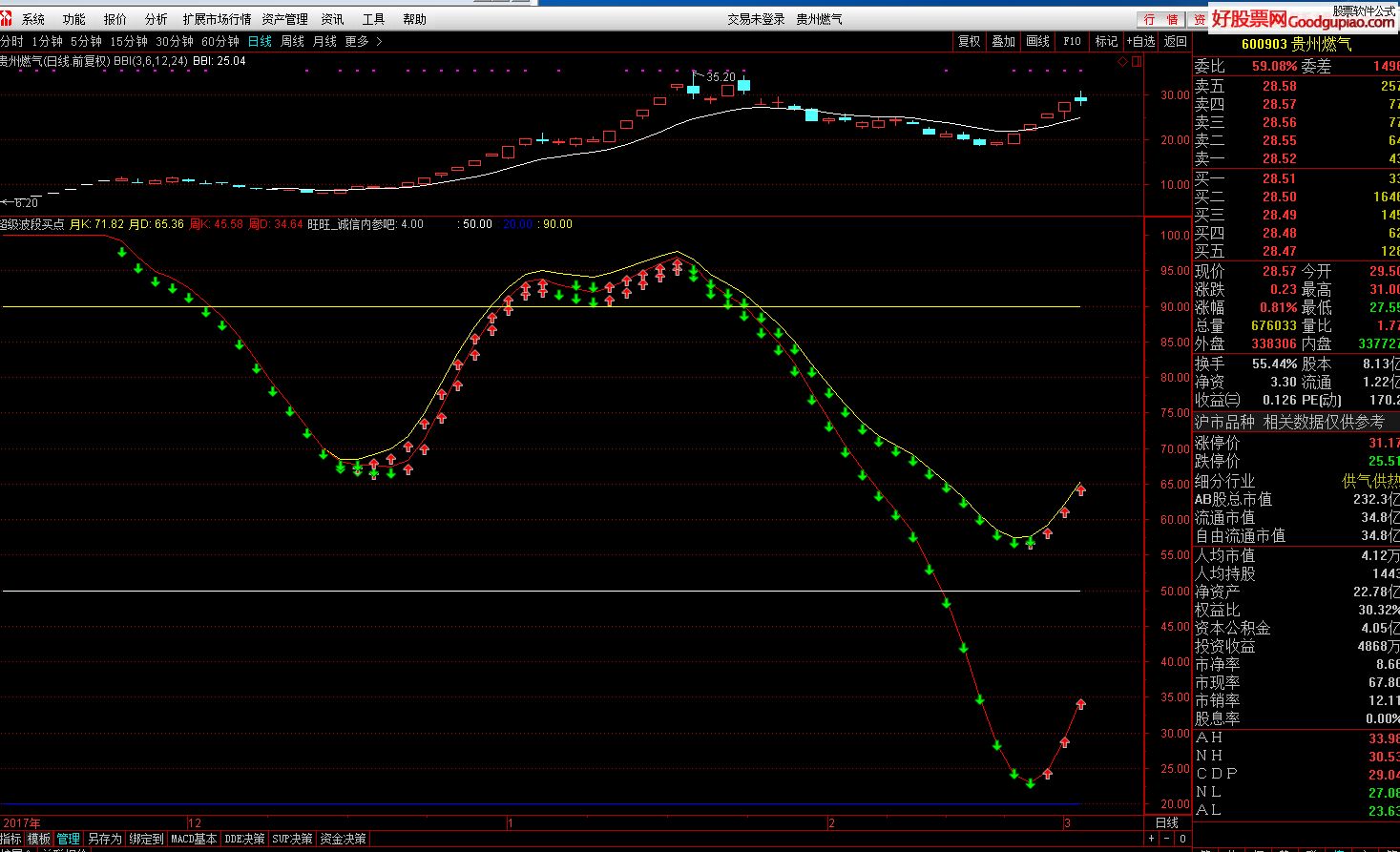The width and height of the screenshot is (1400, 852).
Task: Click the 0 reset button at bottom
Action: 1183,839
